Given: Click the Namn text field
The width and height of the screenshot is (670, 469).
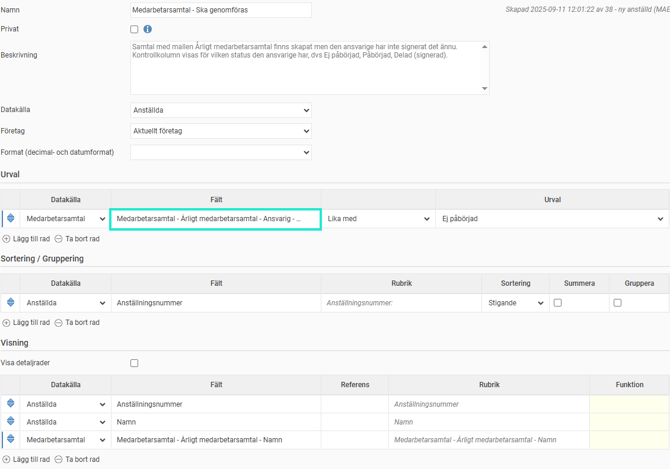Looking at the screenshot, I should [x=220, y=10].
